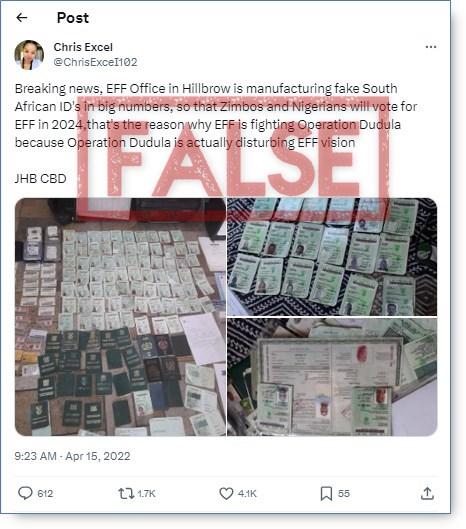View the 612 replies count
The width and height of the screenshot is (466, 529).
click(x=45, y=494)
